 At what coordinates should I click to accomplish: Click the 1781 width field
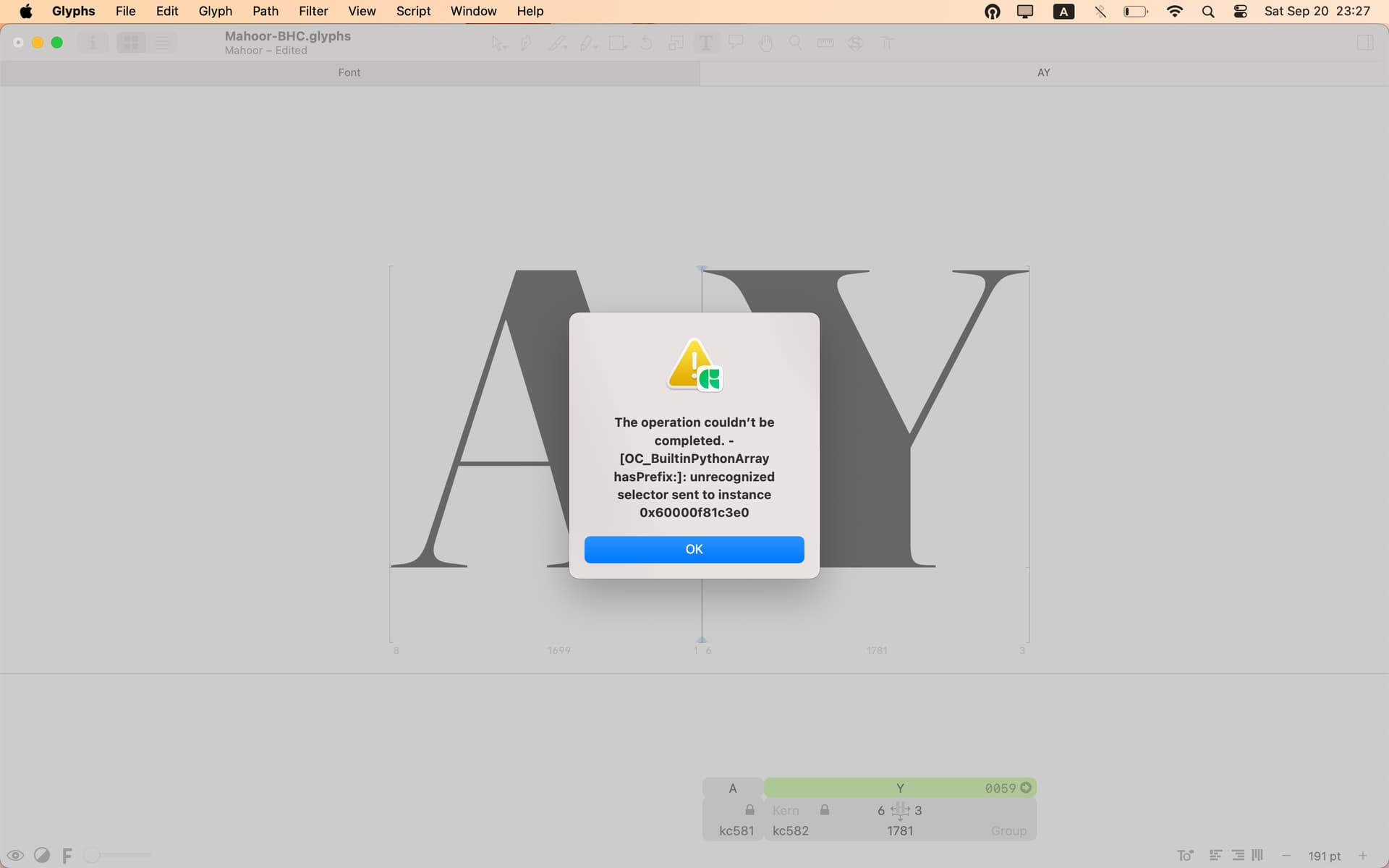tap(899, 830)
